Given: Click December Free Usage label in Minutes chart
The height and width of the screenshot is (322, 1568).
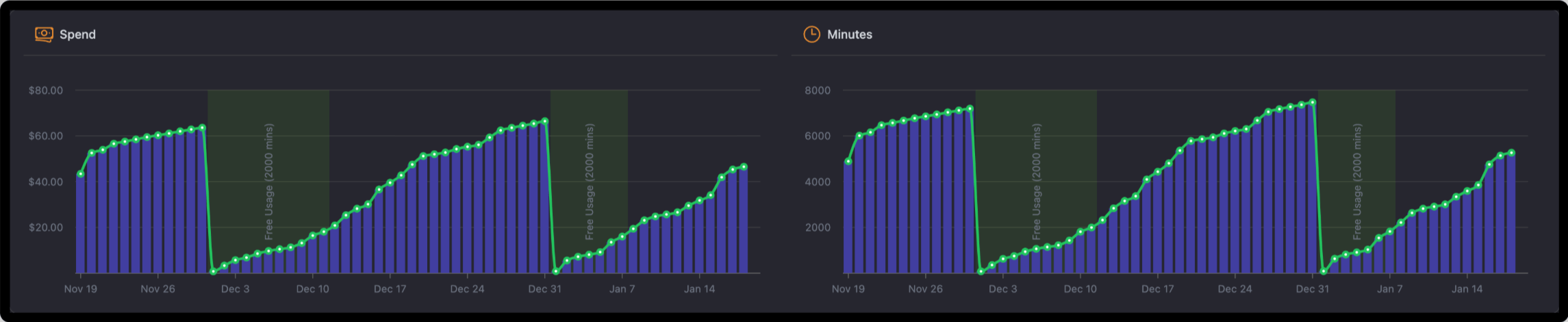Looking at the screenshot, I should [x=1037, y=182].
